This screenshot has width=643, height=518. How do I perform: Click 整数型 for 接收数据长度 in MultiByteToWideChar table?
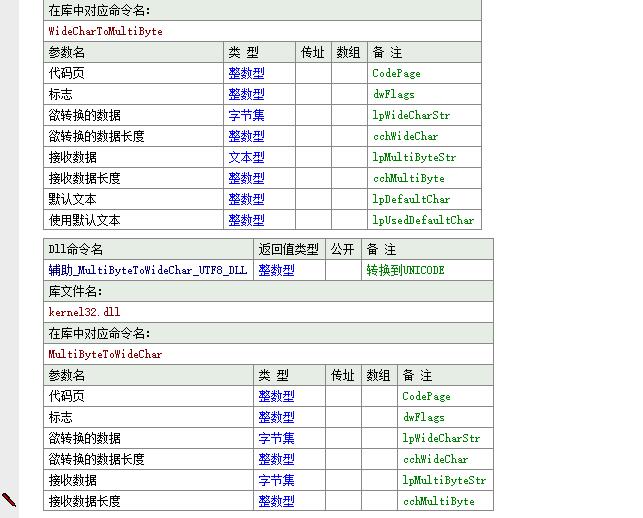(276, 501)
